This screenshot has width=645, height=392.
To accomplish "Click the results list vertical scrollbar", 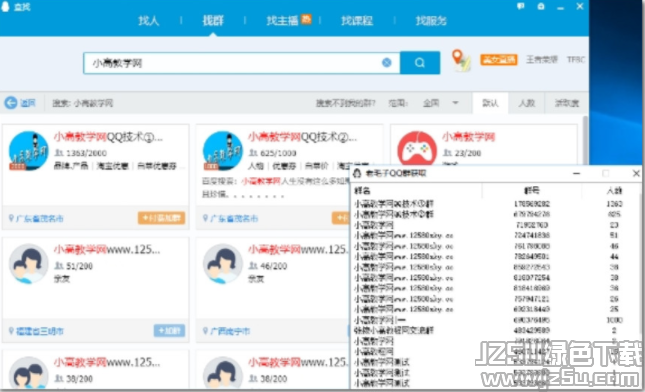I will 585,141.
